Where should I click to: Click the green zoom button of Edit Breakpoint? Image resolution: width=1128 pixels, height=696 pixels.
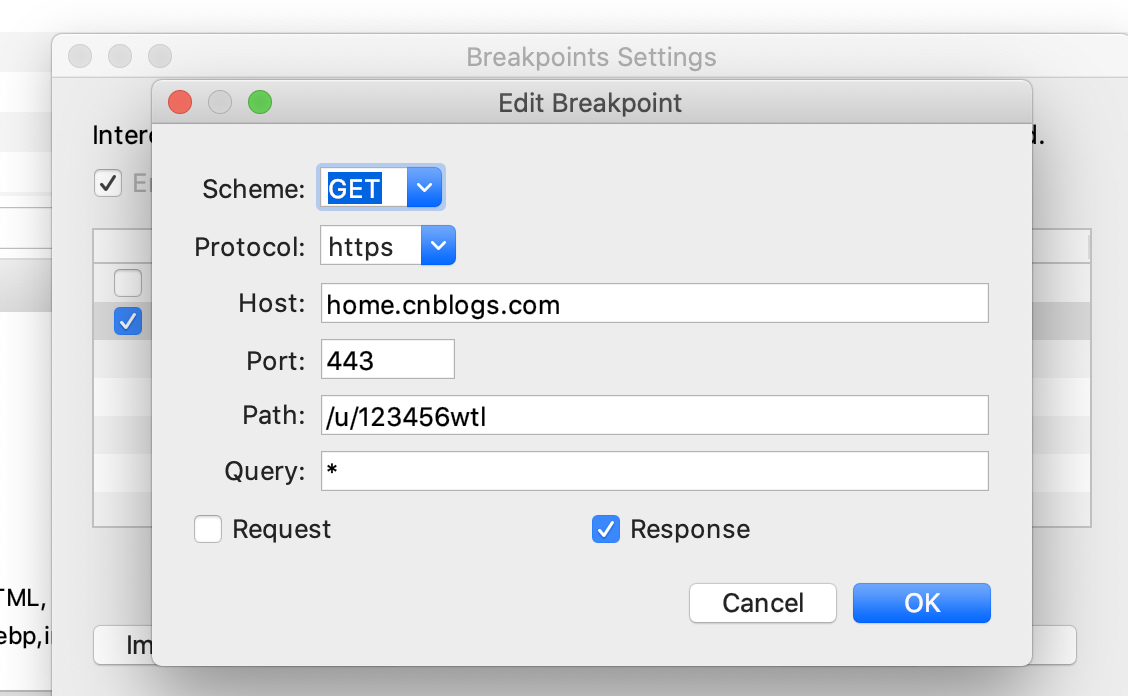pos(260,102)
